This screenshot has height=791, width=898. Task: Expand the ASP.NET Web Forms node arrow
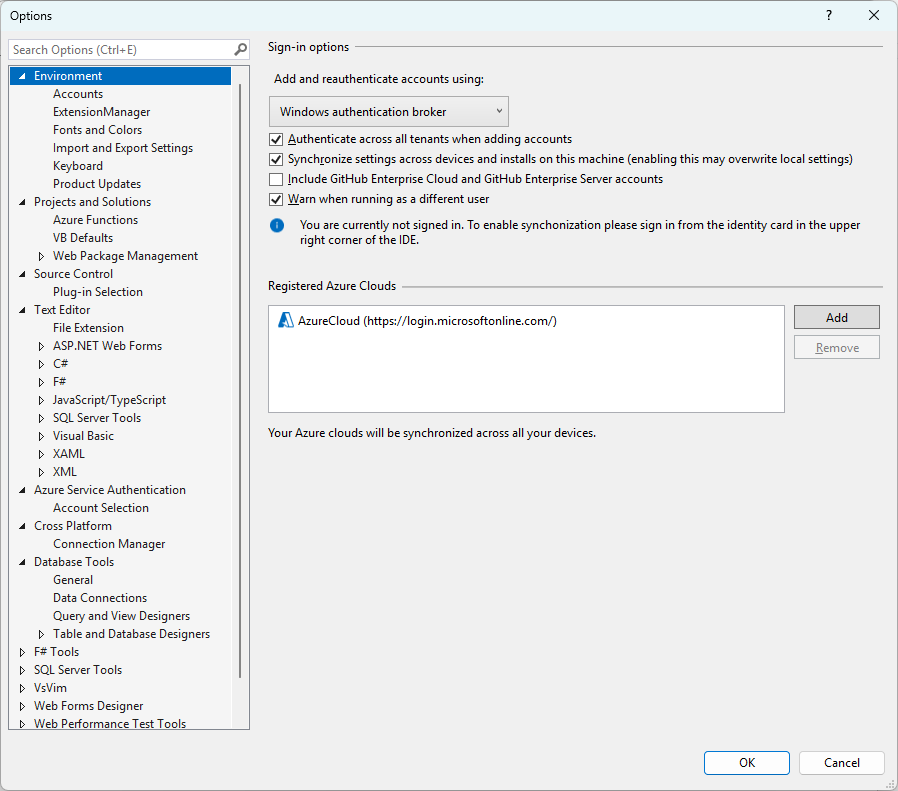tap(41, 346)
